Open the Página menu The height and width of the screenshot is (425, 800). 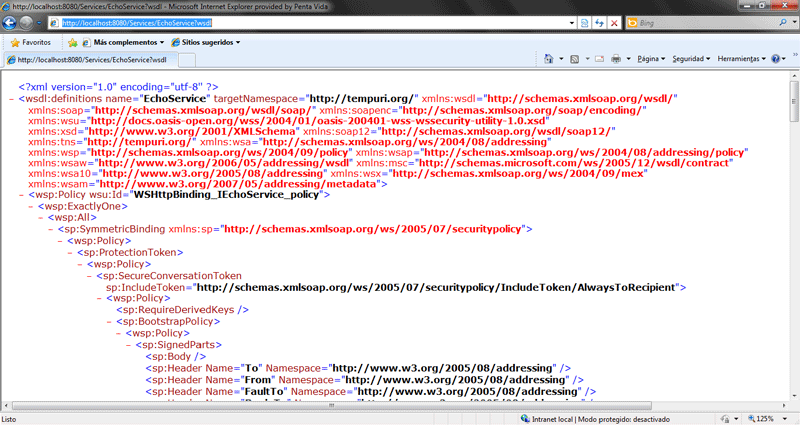coord(651,59)
